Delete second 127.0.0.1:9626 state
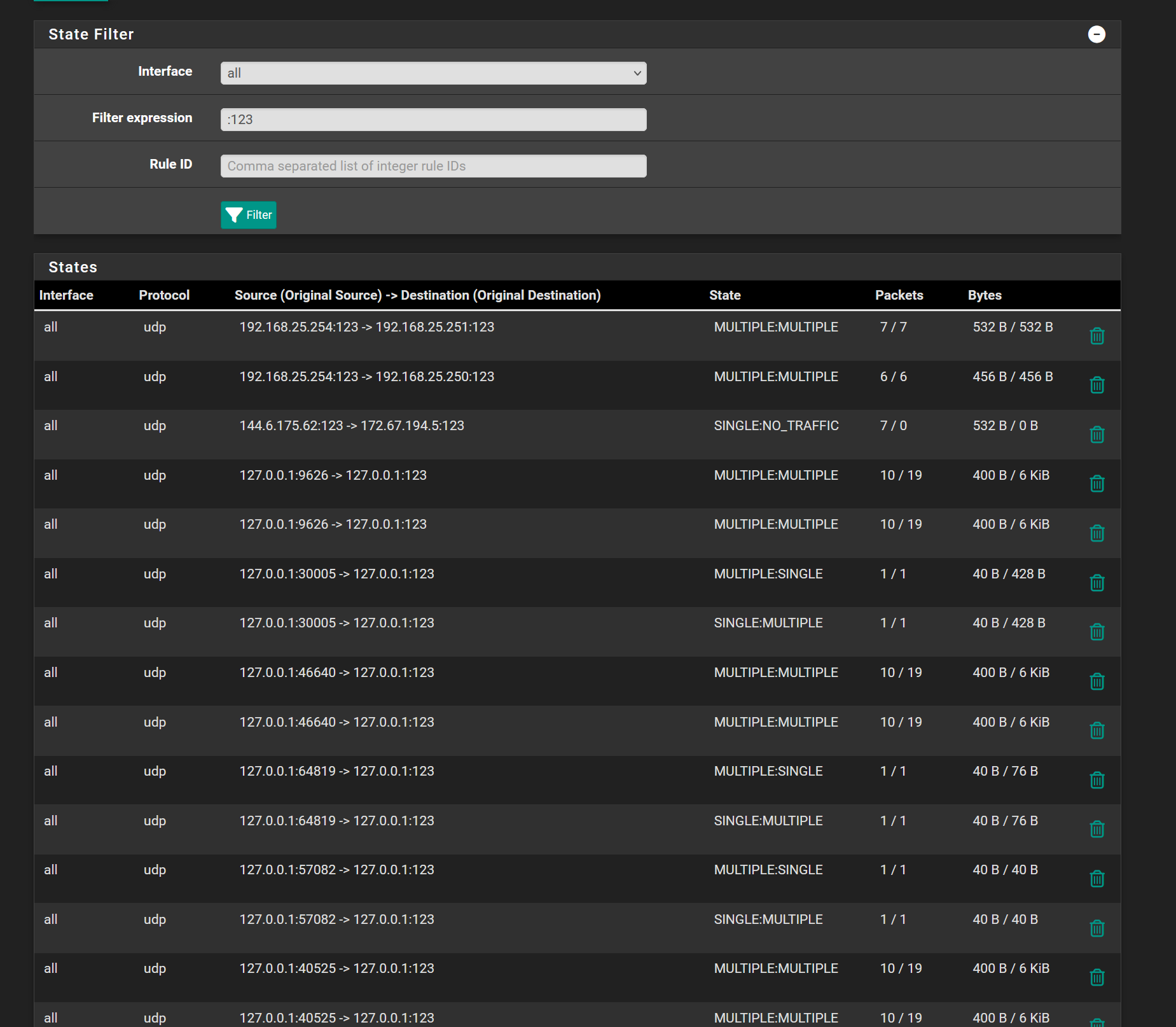1176x1027 pixels. [1097, 533]
